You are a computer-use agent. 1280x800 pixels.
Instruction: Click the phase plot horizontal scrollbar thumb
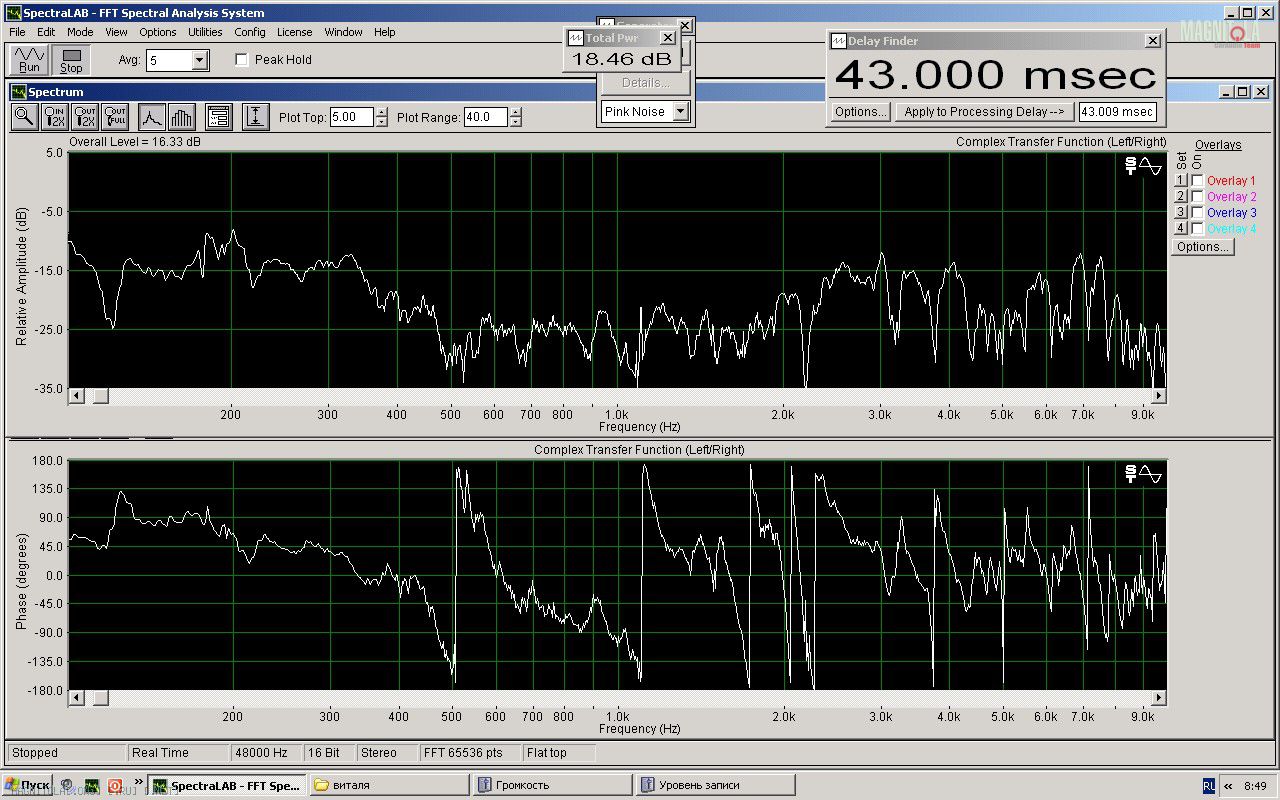point(100,698)
